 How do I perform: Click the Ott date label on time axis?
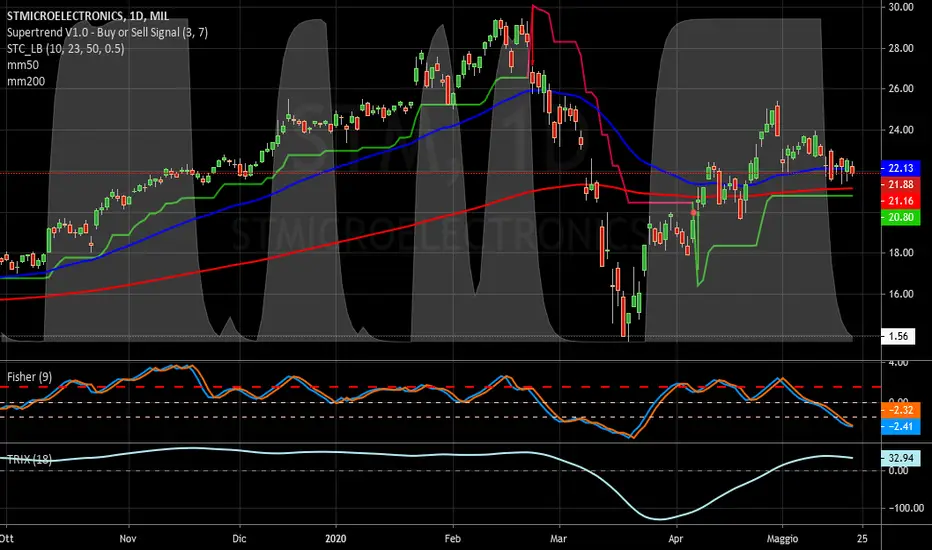point(7,539)
